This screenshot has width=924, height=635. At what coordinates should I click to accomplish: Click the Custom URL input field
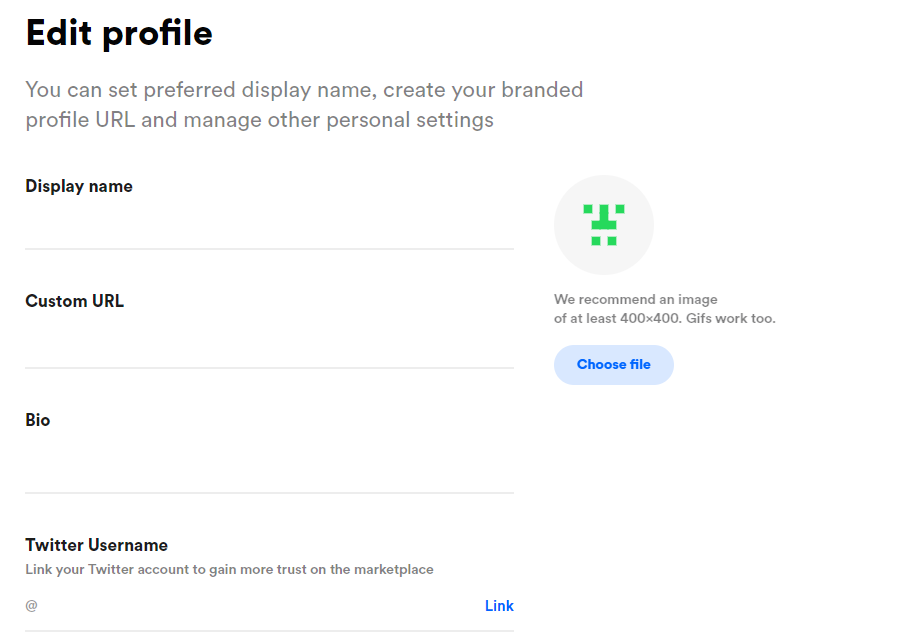click(269, 345)
